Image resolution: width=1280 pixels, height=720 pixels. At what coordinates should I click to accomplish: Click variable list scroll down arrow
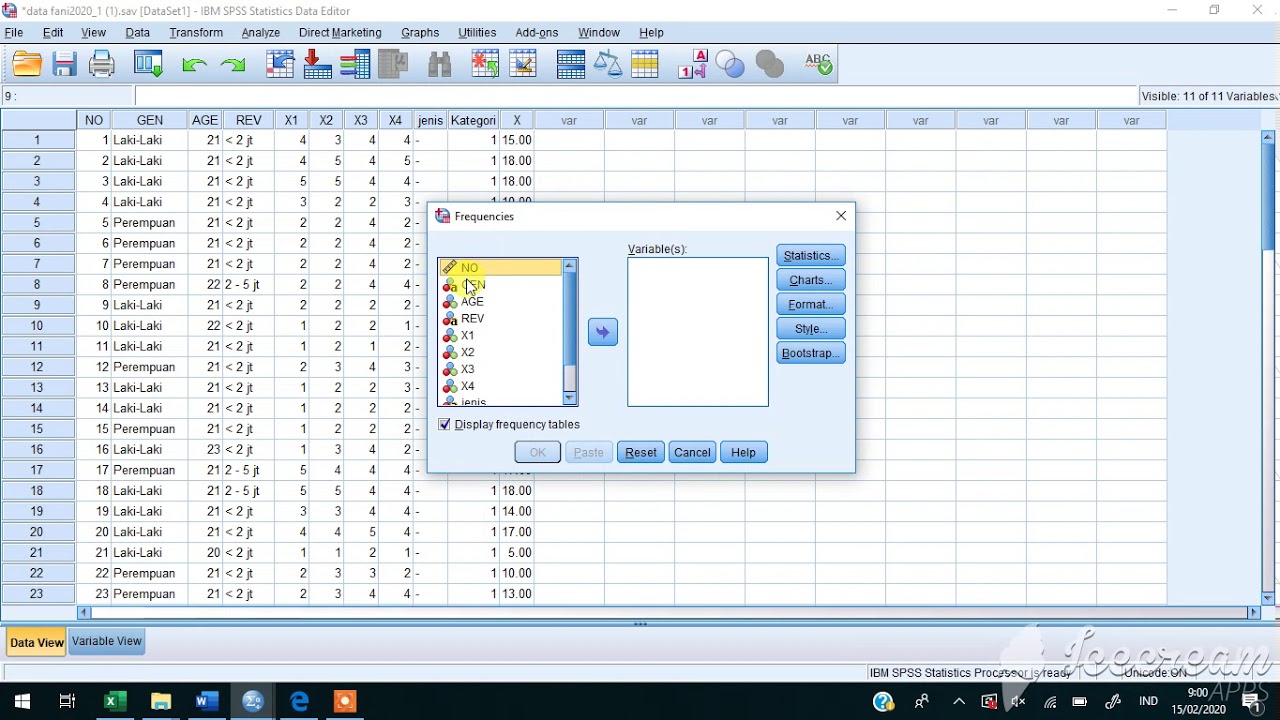pos(570,398)
